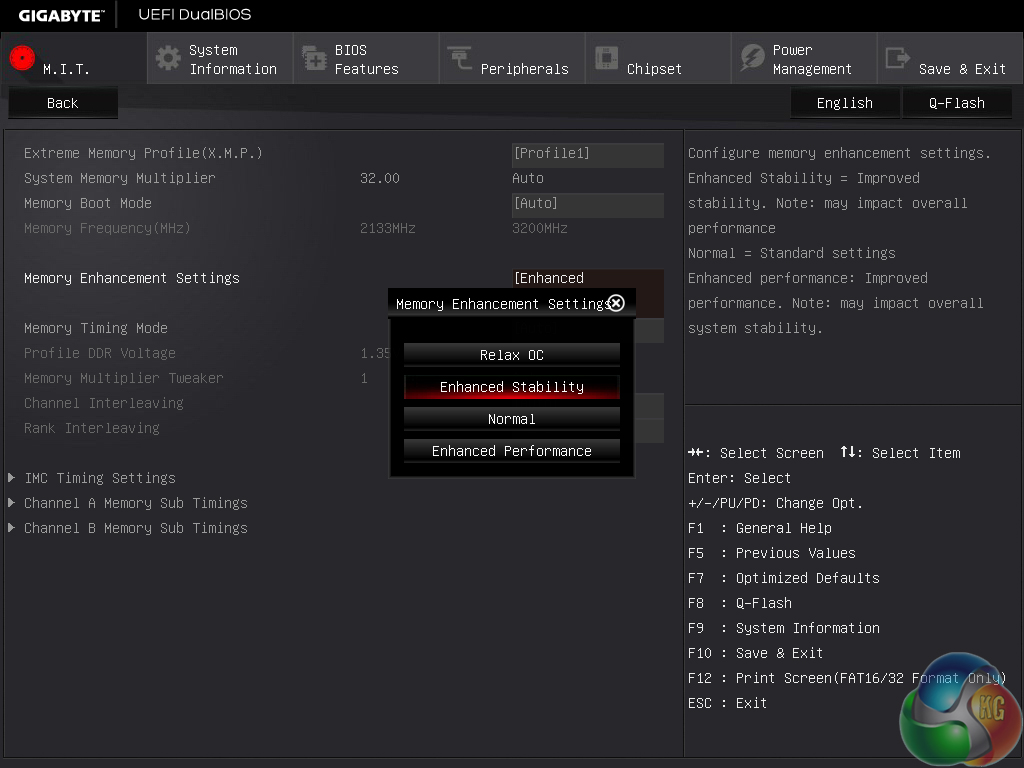Image resolution: width=1024 pixels, height=768 pixels.
Task: Click the Power Management lightning icon
Action: (x=752, y=58)
